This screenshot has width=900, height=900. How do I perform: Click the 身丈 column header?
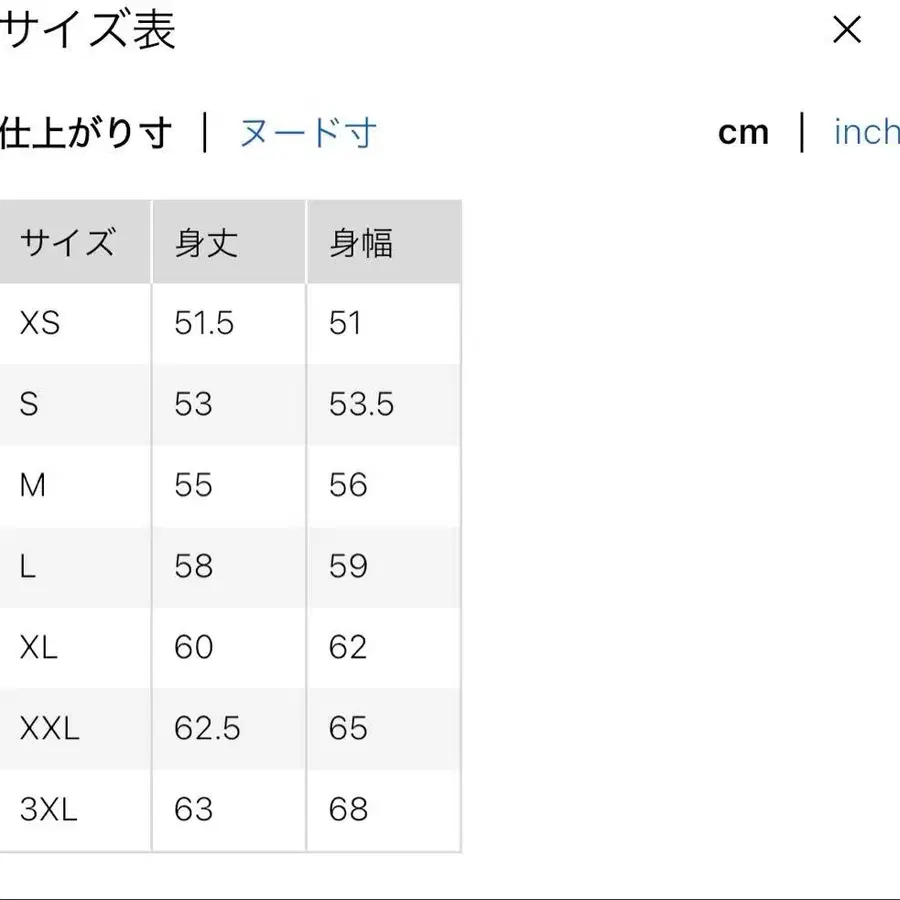point(206,243)
